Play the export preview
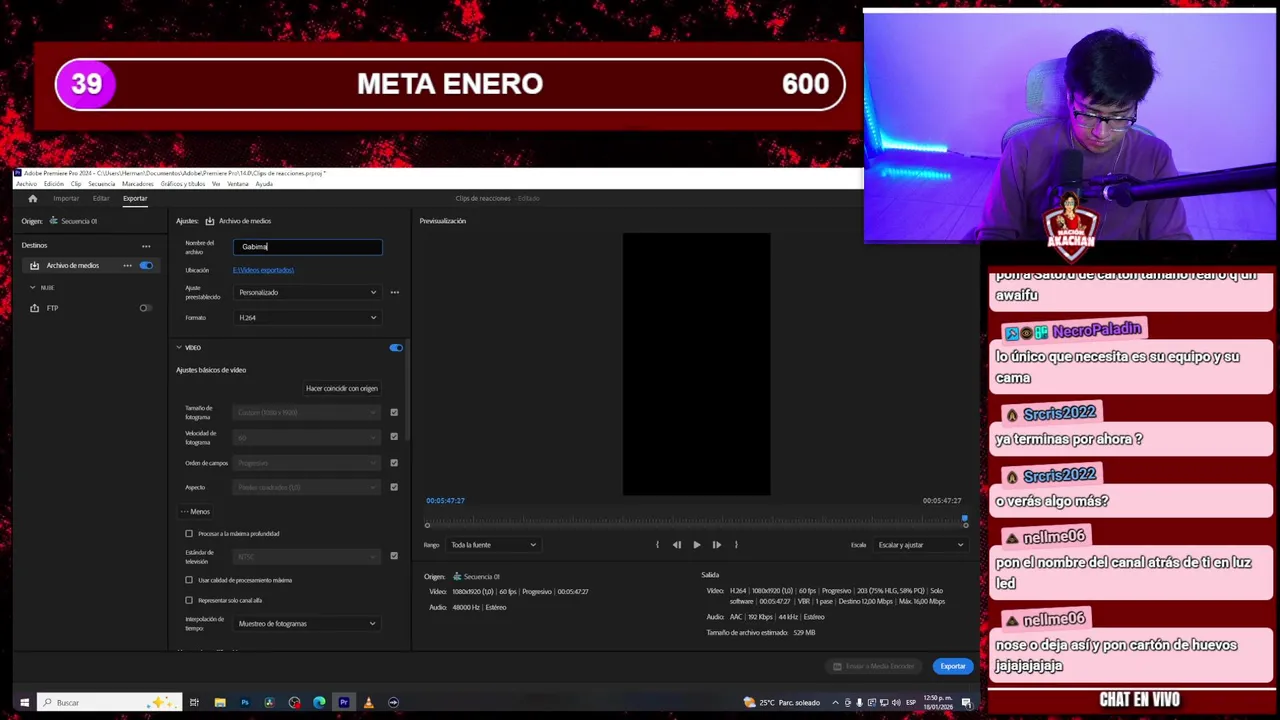 point(697,545)
